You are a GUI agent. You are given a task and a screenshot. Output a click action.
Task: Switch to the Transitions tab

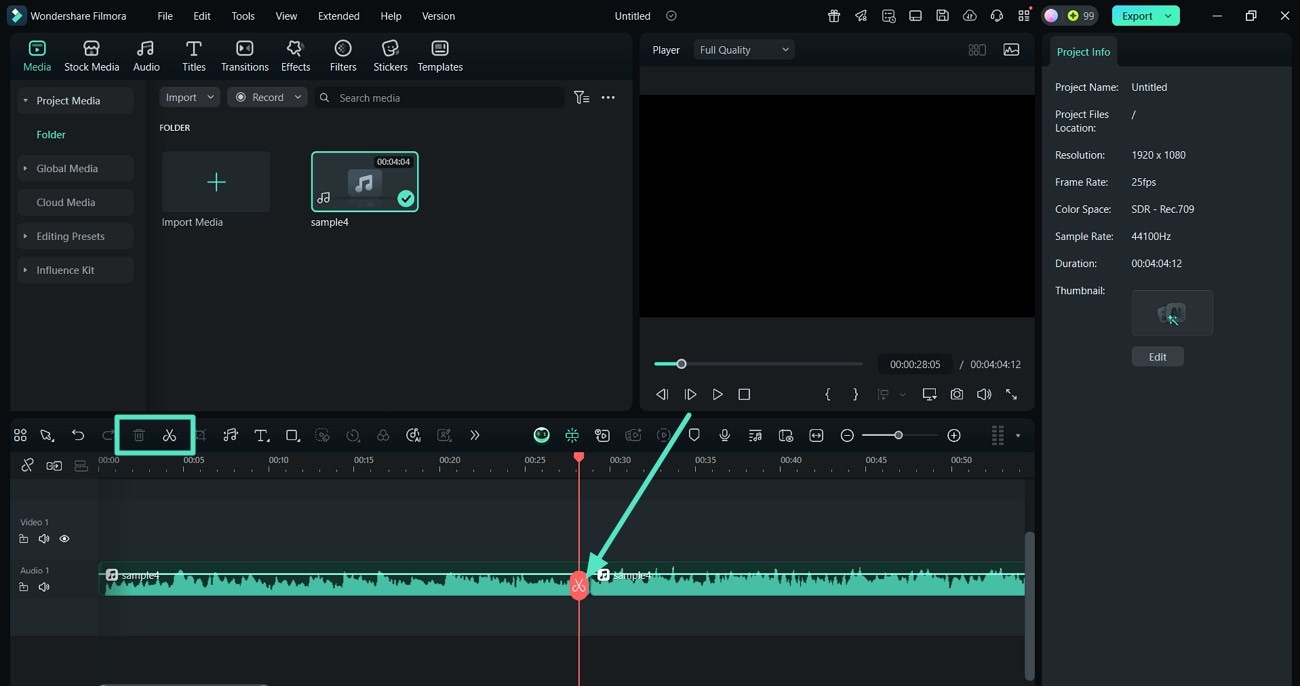[x=245, y=56]
